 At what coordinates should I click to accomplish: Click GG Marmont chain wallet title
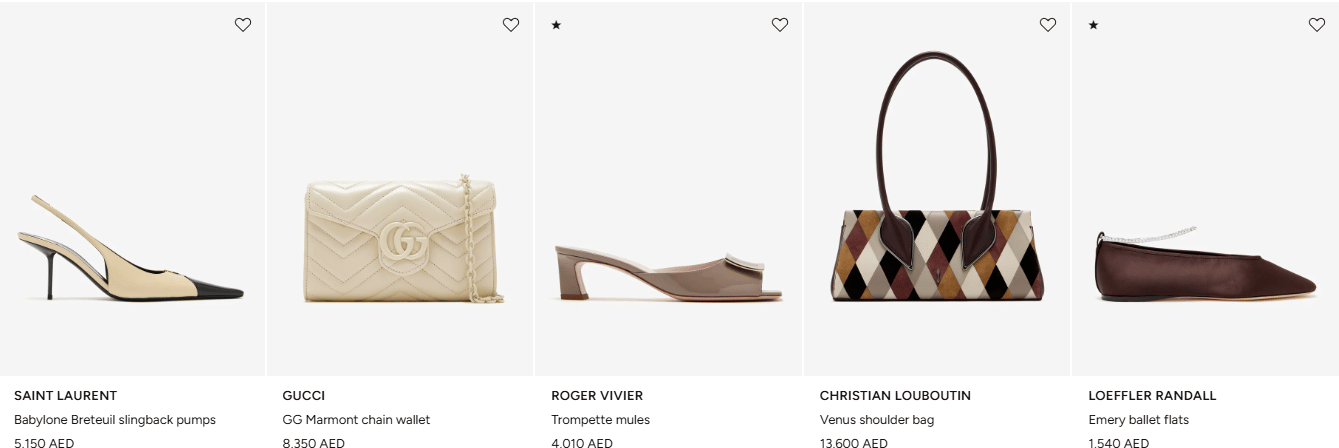(x=356, y=420)
